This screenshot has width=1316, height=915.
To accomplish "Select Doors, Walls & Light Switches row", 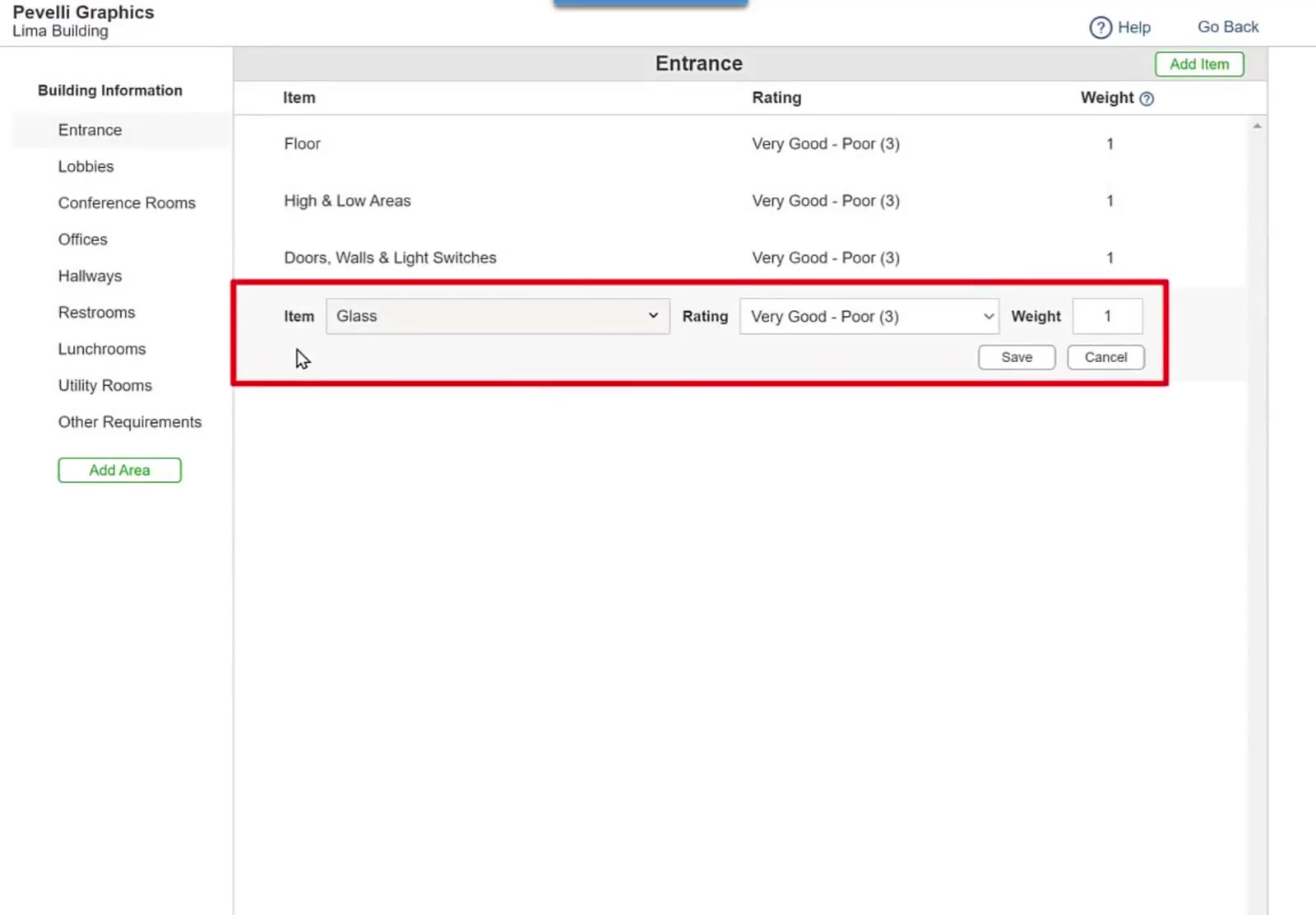I will point(740,258).
